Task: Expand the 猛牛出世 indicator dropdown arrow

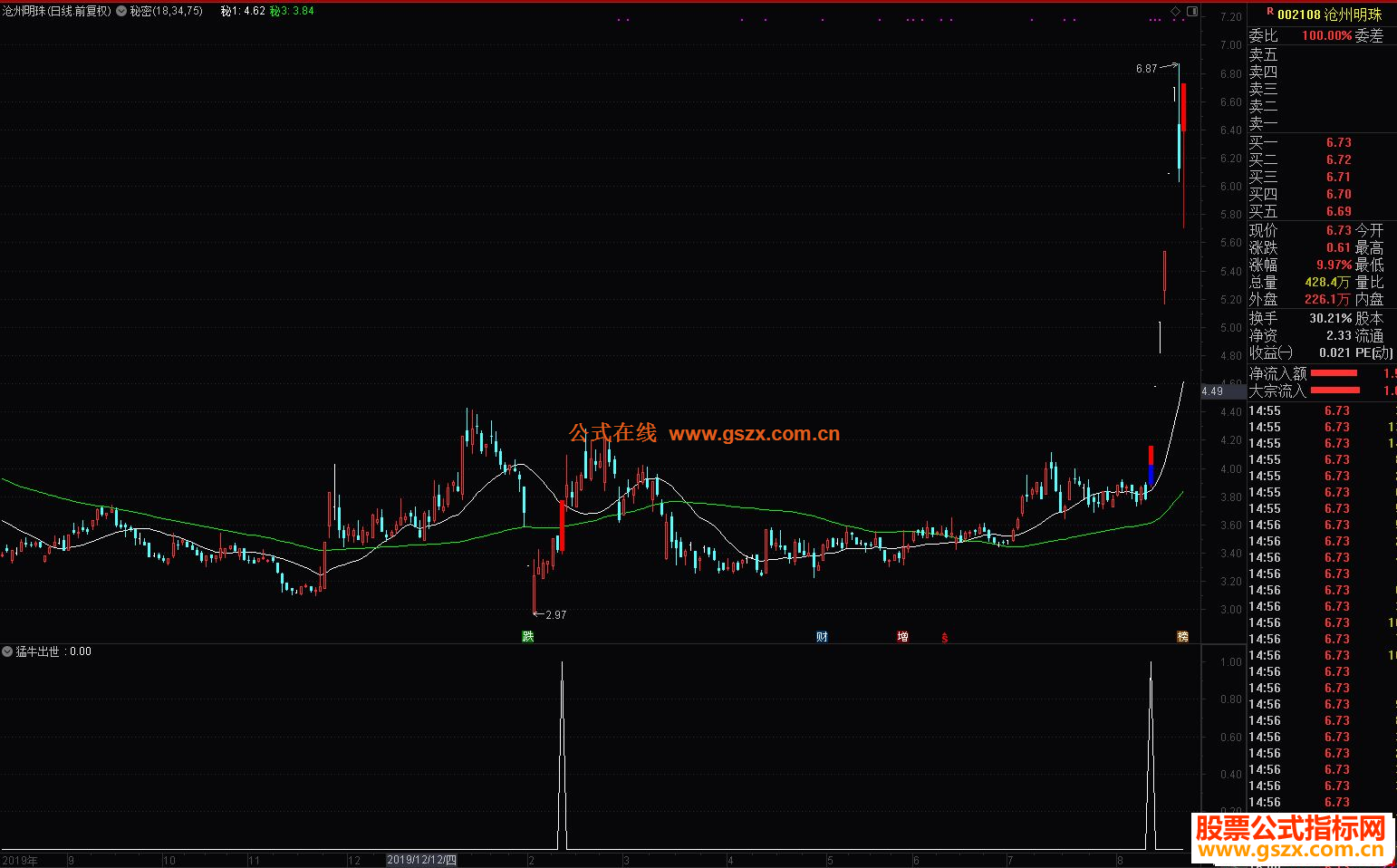Action: [x=7, y=651]
